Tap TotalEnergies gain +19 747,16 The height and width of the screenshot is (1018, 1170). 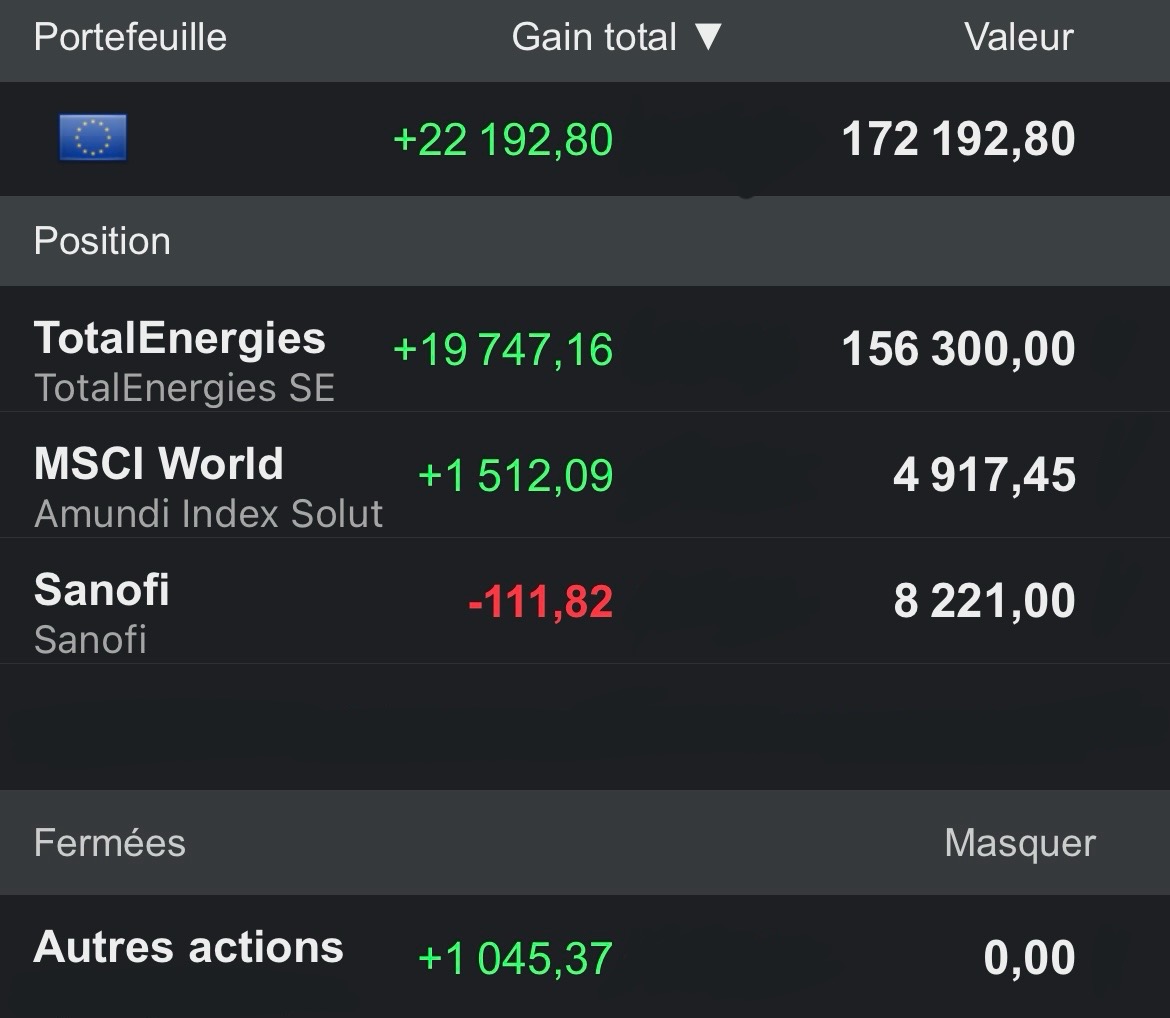[x=503, y=349]
